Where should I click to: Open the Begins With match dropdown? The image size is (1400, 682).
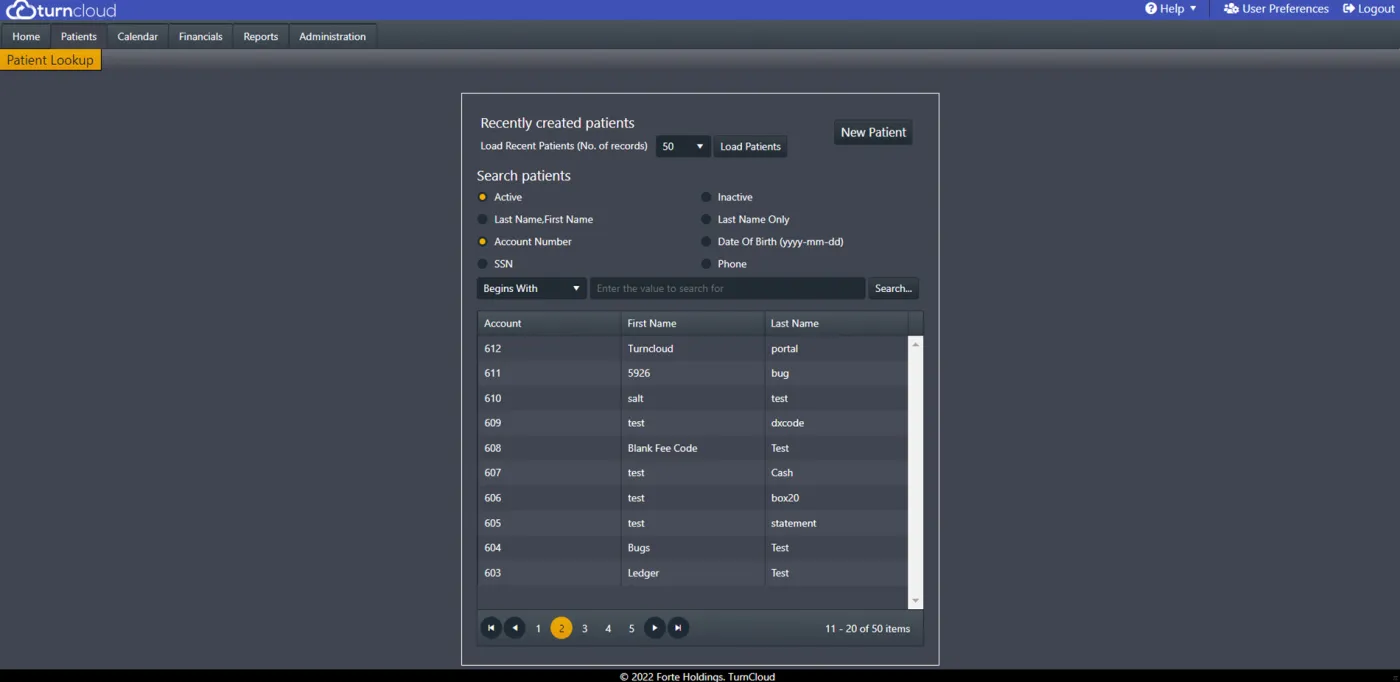(x=531, y=288)
